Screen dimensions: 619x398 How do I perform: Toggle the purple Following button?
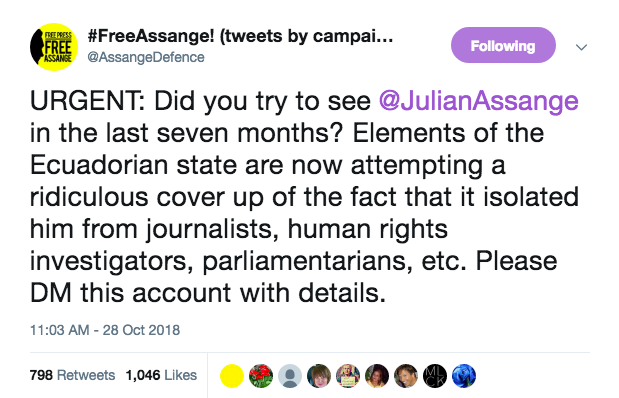pyautogui.click(x=503, y=45)
